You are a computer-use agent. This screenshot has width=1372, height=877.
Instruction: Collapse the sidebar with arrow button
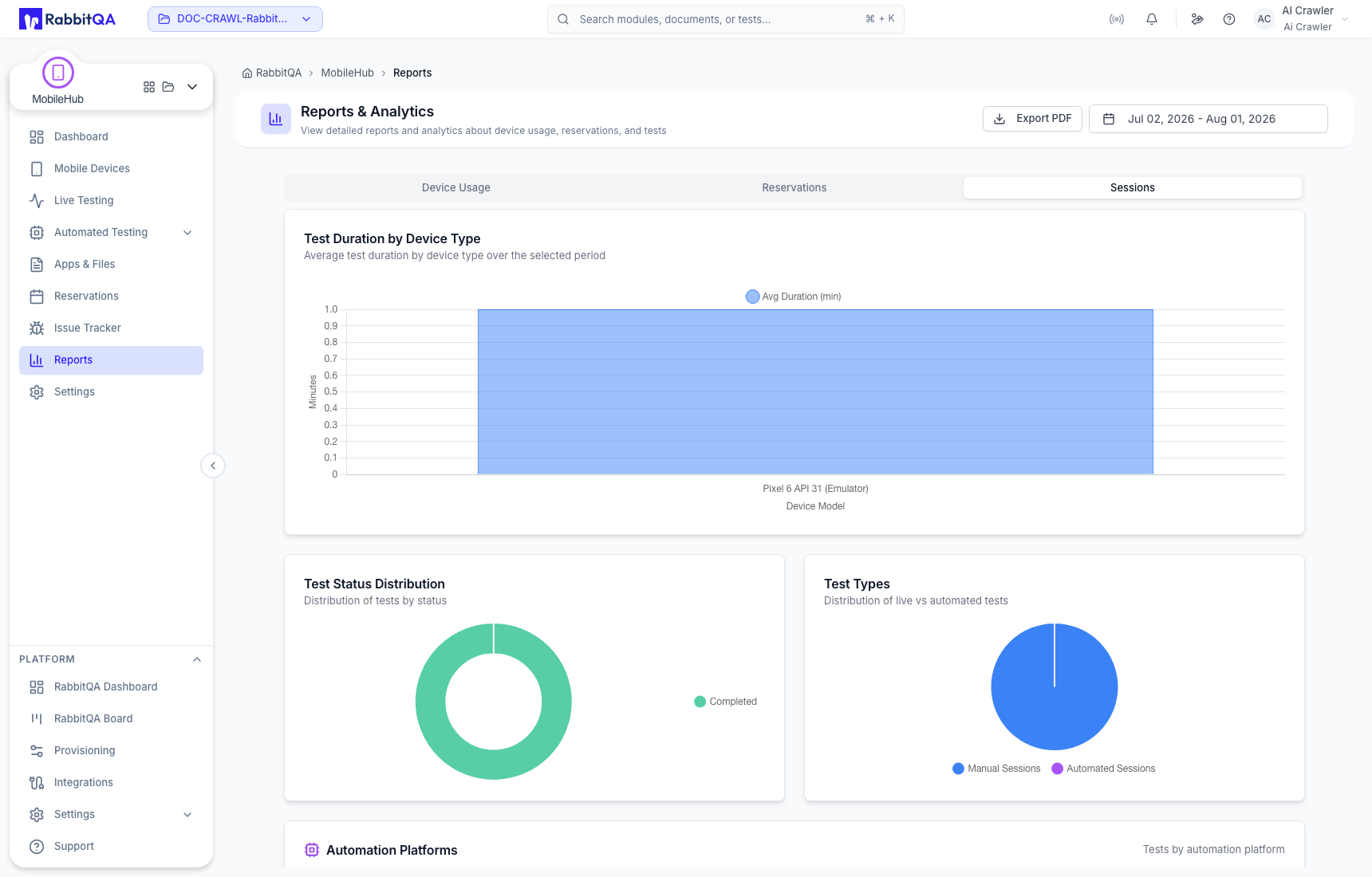click(x=213, y=466)
